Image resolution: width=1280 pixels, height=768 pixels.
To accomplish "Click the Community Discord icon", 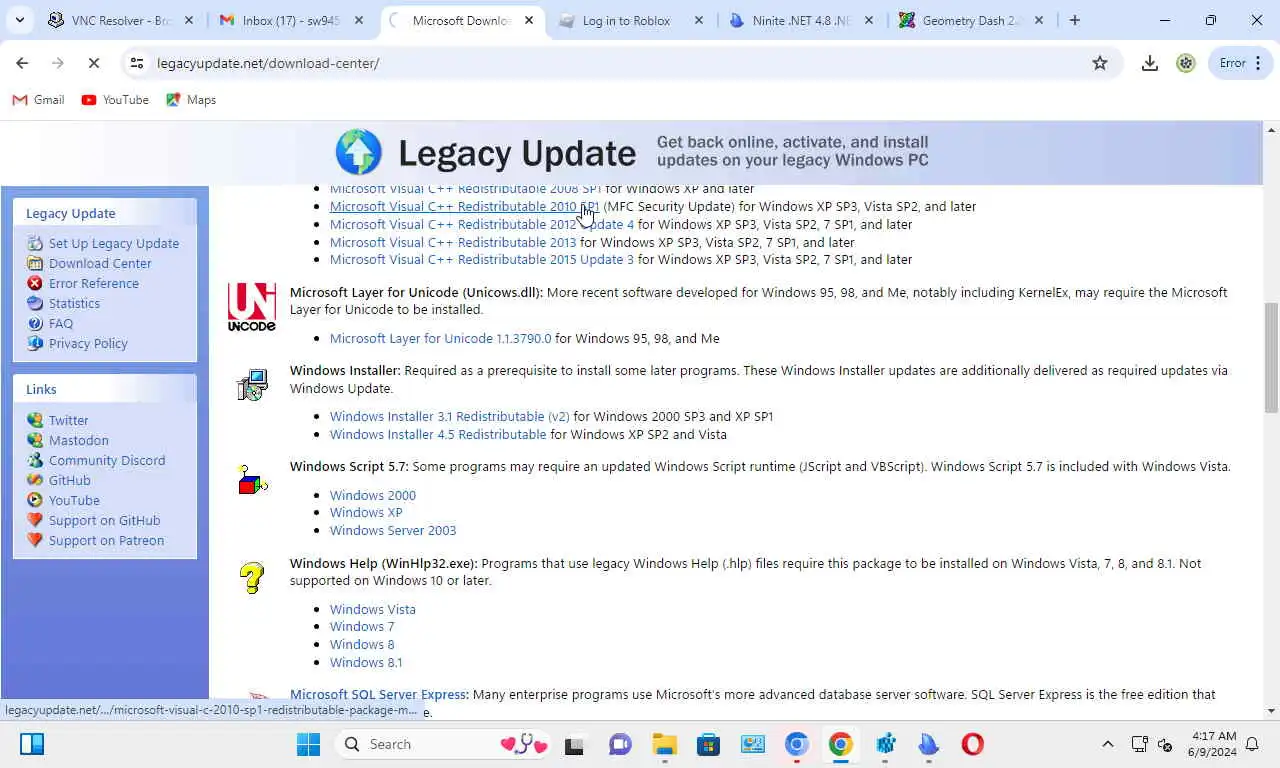I will click(x=35, y=460).
